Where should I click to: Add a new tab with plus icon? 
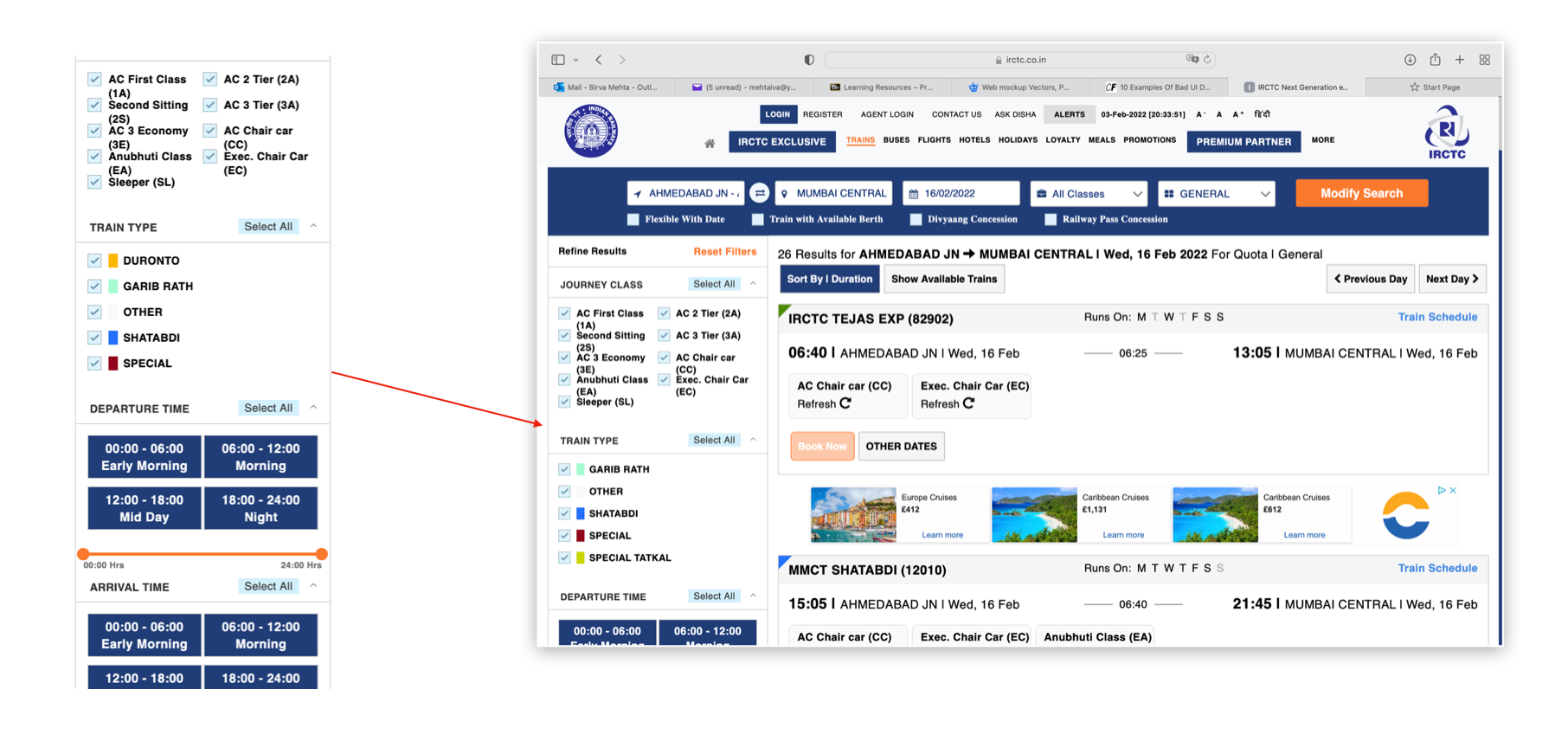click(1460, 60)
